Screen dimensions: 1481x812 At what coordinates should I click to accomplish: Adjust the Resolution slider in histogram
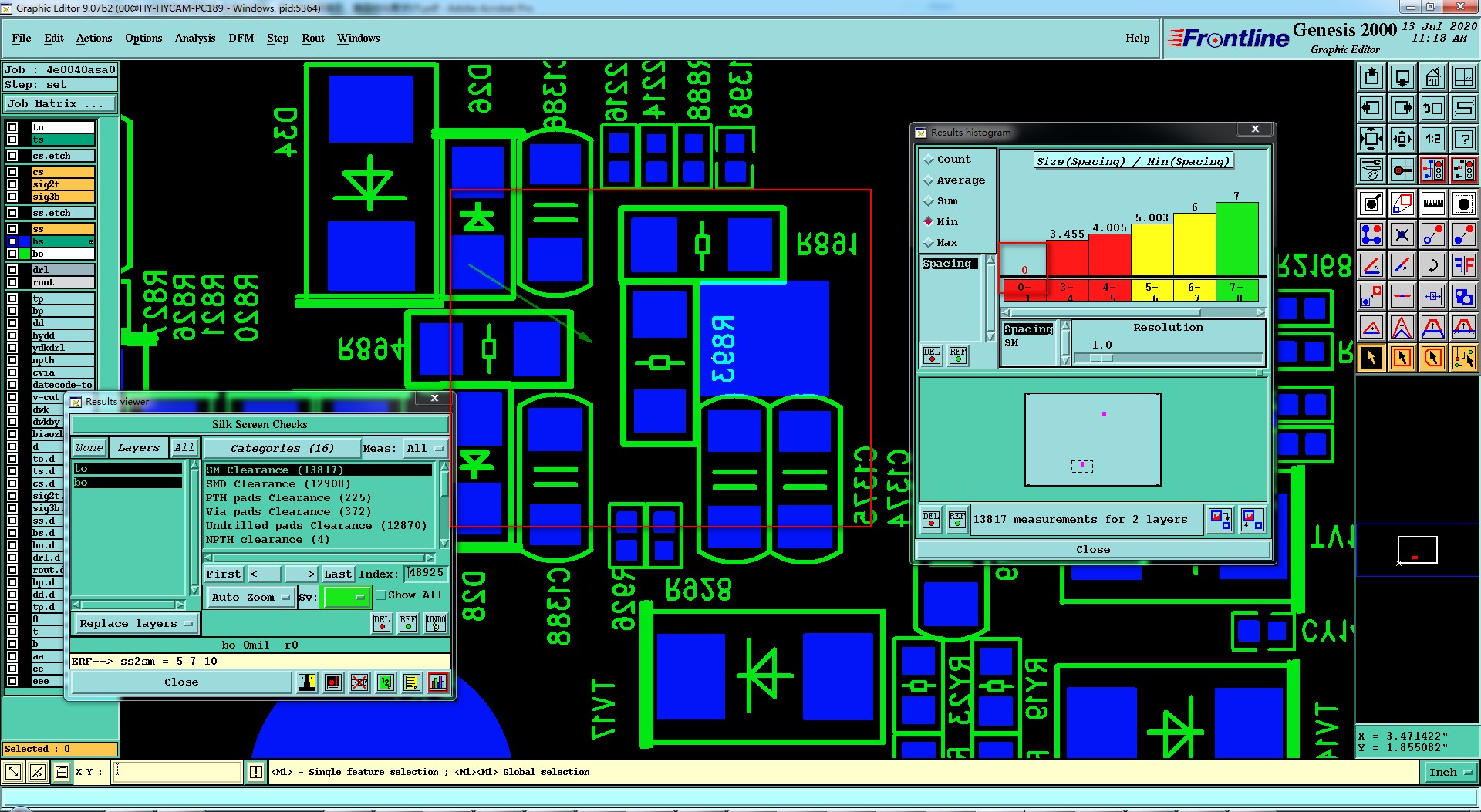(1101, 358)
